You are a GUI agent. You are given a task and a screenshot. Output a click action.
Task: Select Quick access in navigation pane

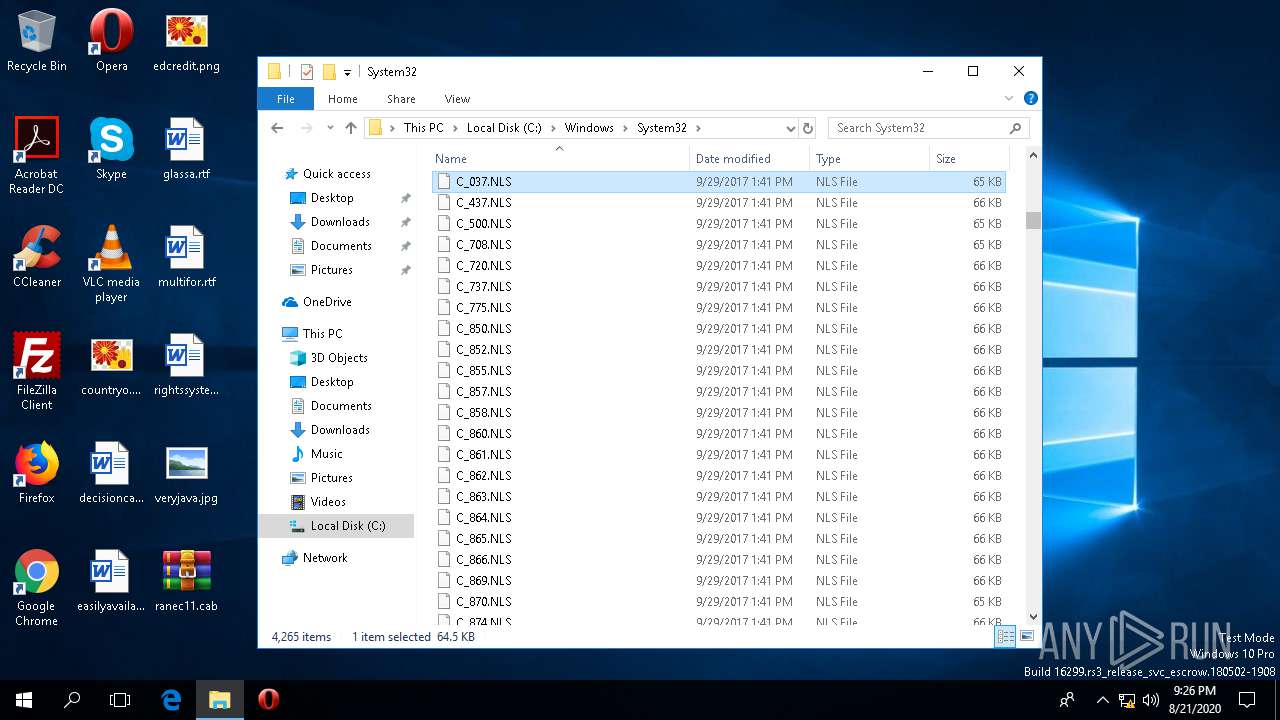(337, 174)
